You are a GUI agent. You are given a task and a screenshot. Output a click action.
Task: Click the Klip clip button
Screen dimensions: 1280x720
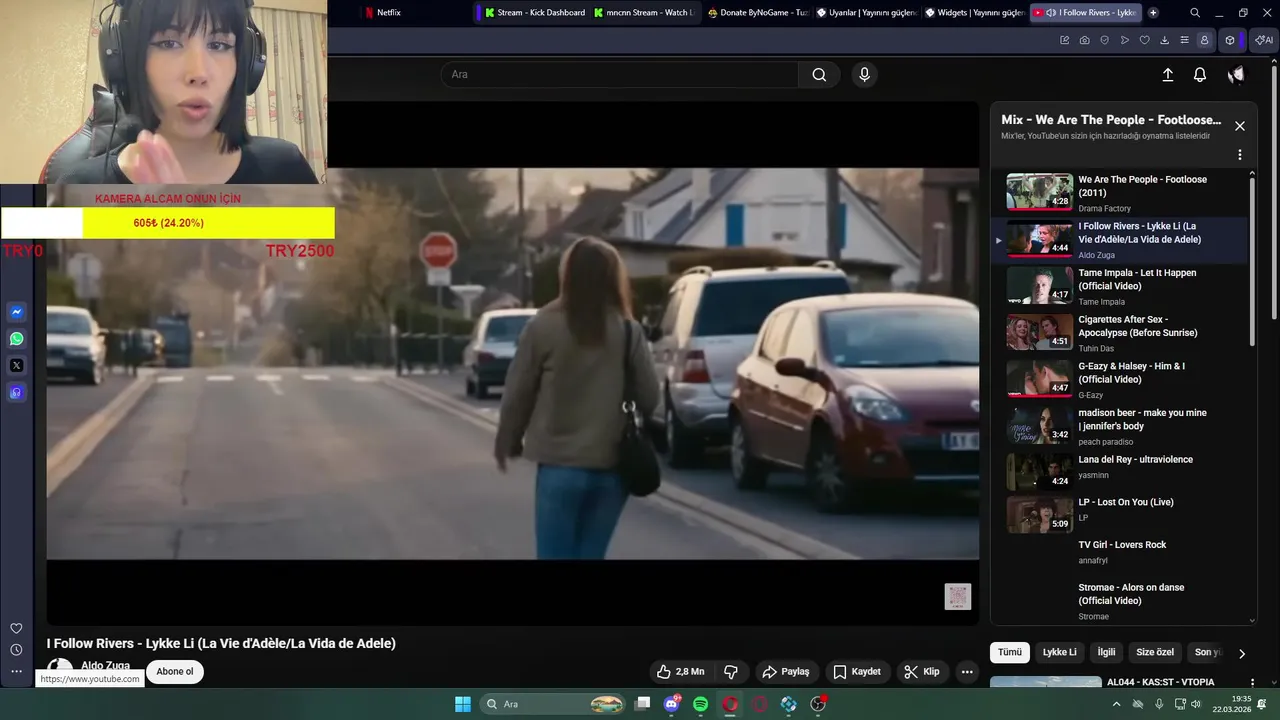coord(921,672)
